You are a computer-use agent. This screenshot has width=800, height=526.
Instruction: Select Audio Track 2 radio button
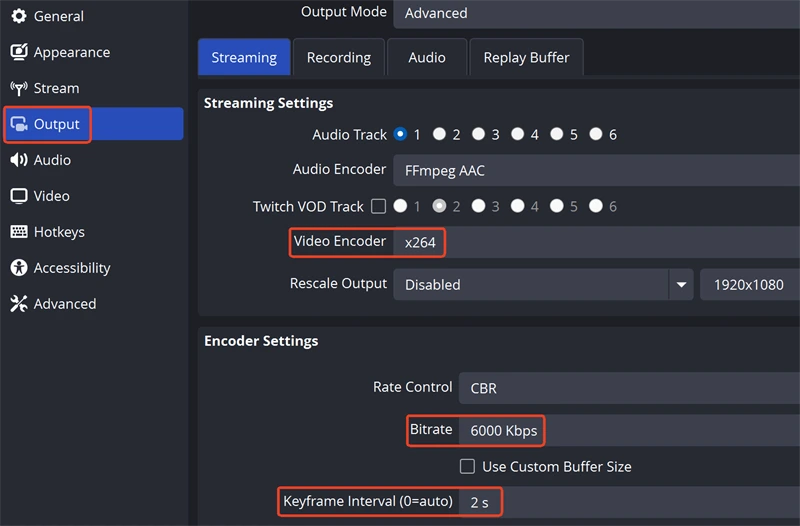(x=439, y=134)
